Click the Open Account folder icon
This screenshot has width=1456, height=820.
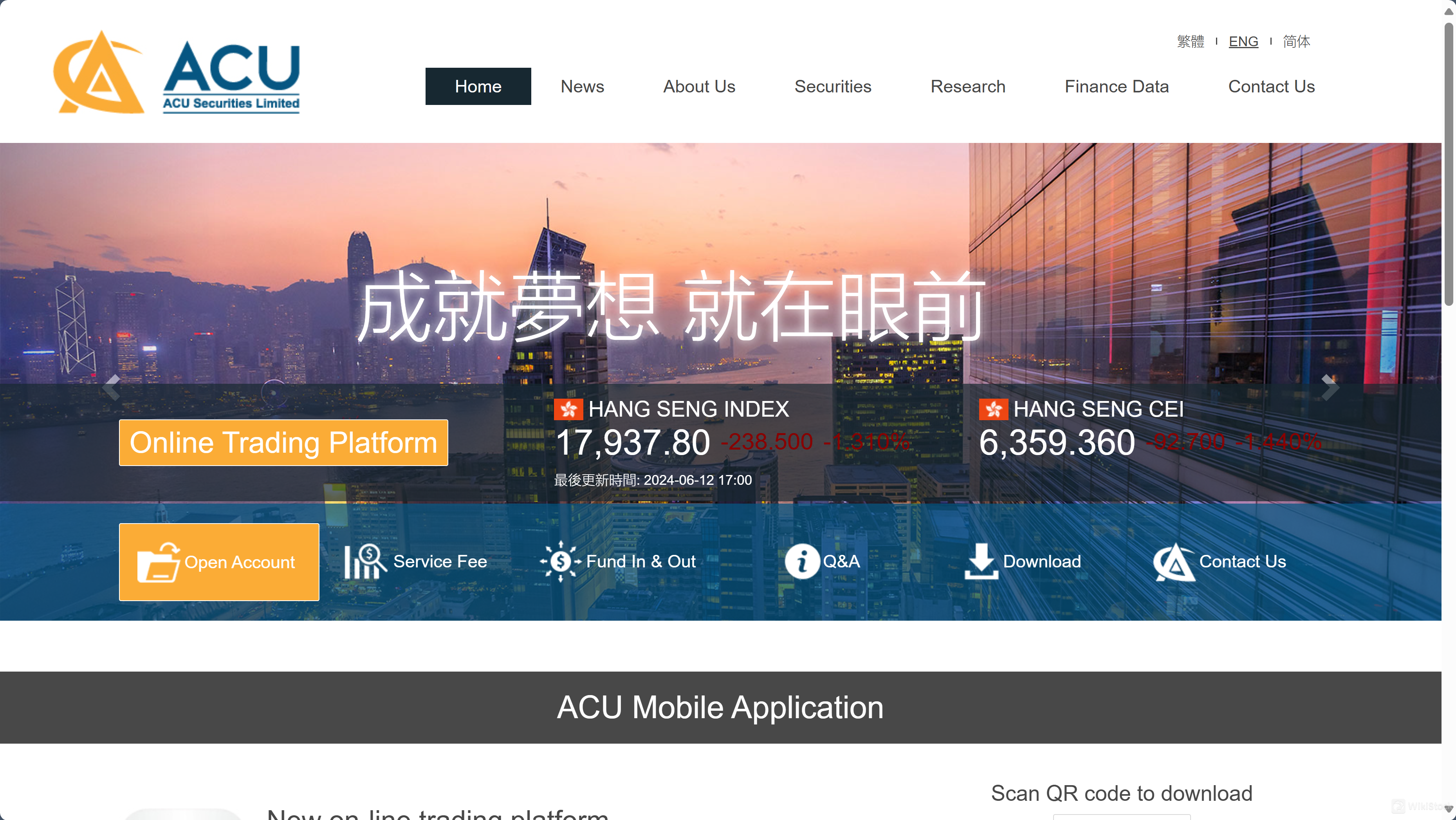[158, 562]
